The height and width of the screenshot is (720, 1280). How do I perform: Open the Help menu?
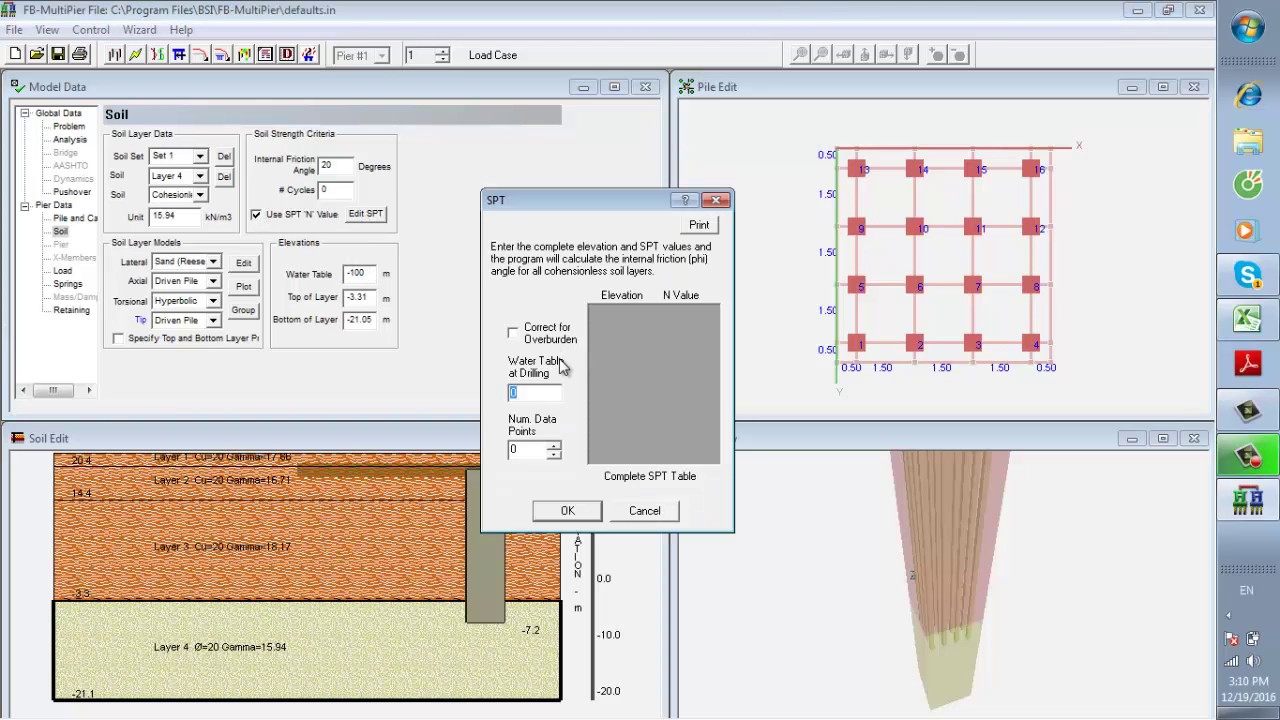[181, 30]
